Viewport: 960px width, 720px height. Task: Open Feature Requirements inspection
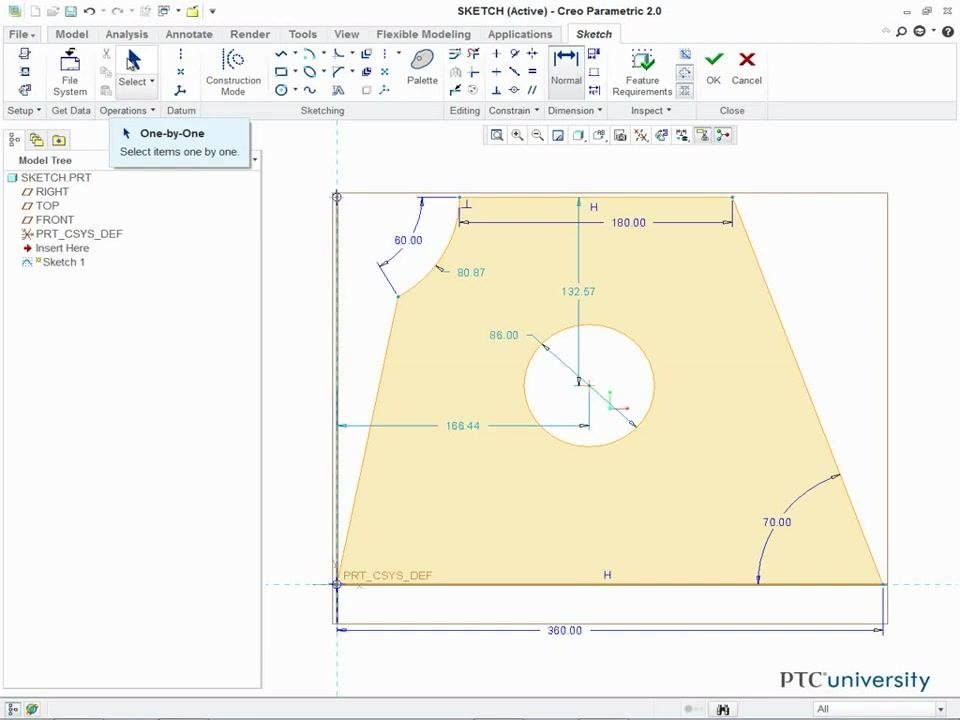click(x=642, y=72)
